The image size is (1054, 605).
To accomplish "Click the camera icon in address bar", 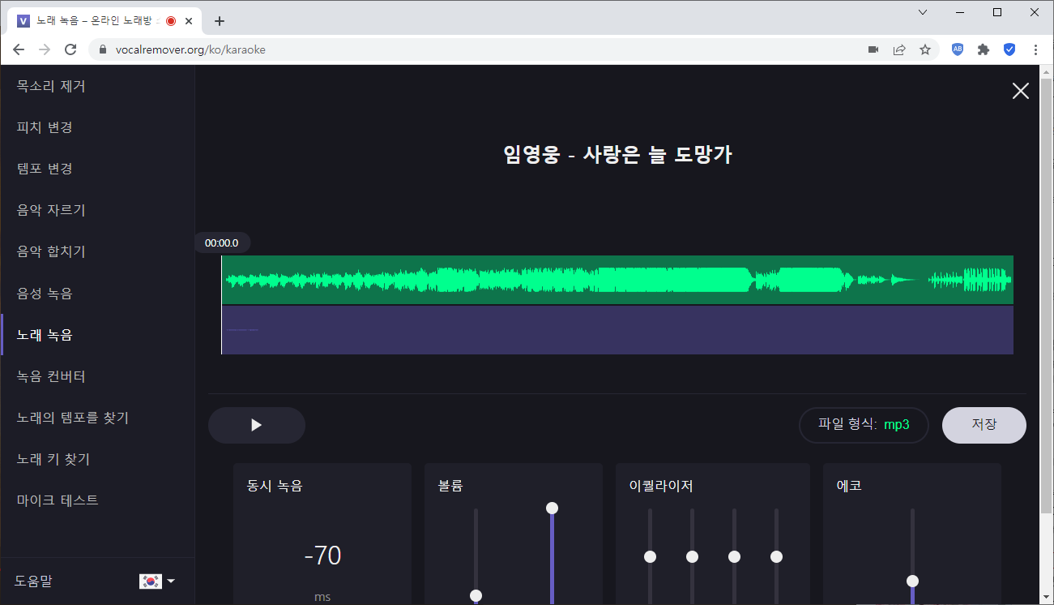I will (x=873, y=49).
